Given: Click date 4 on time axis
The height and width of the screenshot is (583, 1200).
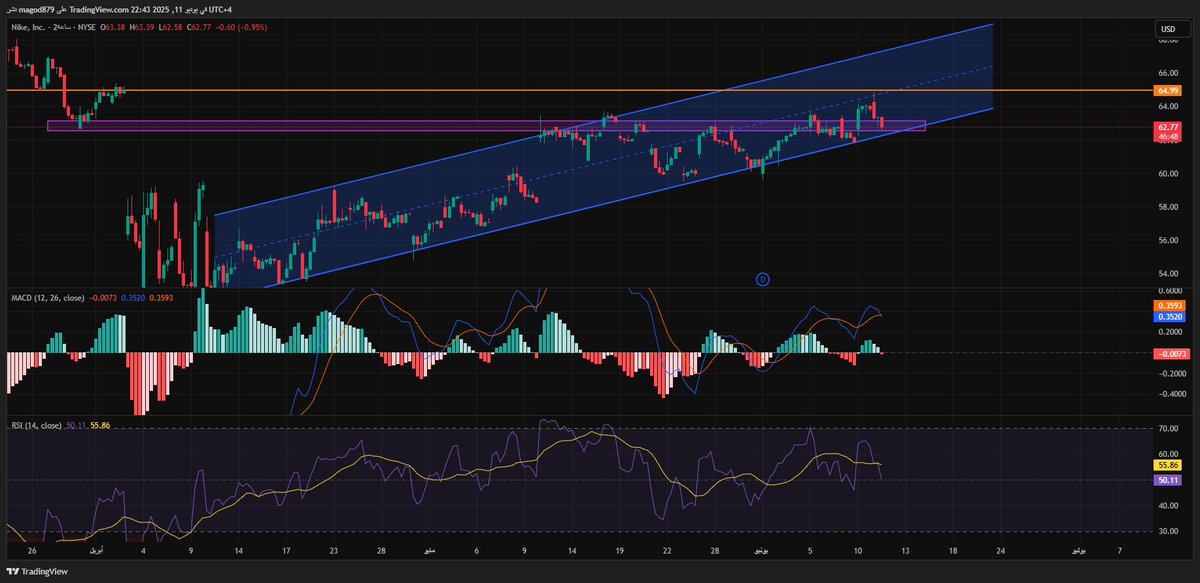Looking at the screenshot, I should [144, 550].
